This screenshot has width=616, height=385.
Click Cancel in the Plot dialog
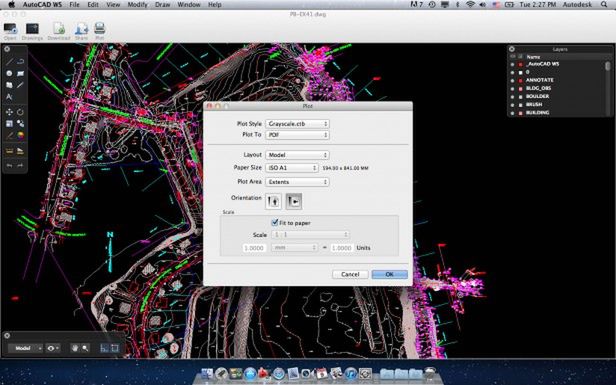coord(350,274)
